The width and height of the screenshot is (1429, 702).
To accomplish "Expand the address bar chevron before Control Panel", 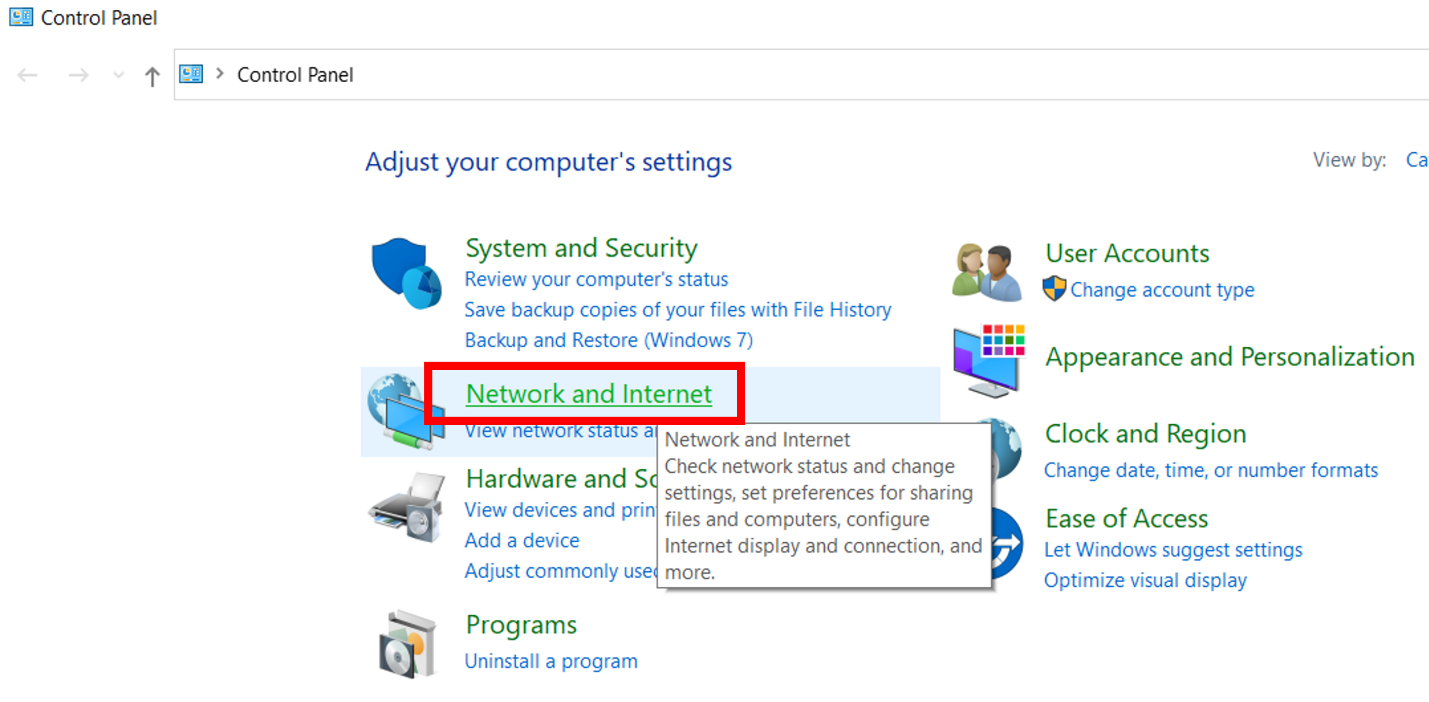I will point(220,74).
